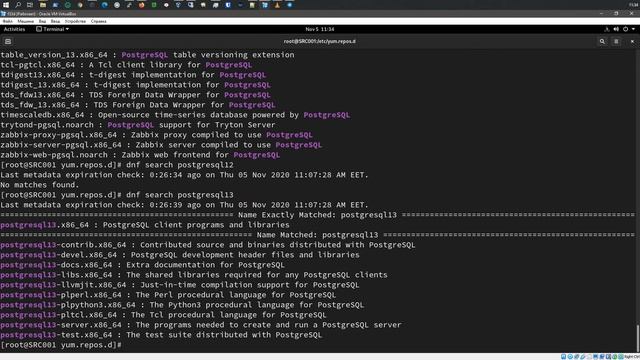Open terminal search with magnifier icon
This screenshot has height=360, width=640.
click(602, 41)
